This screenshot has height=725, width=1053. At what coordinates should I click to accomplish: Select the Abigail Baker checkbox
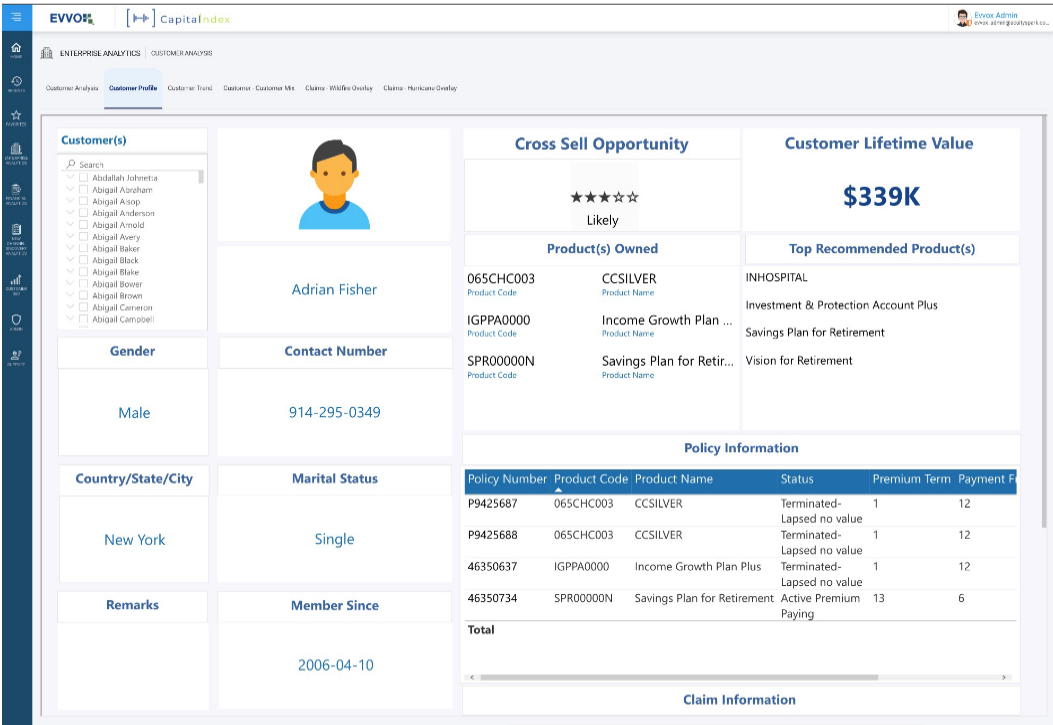pos(84,249)
